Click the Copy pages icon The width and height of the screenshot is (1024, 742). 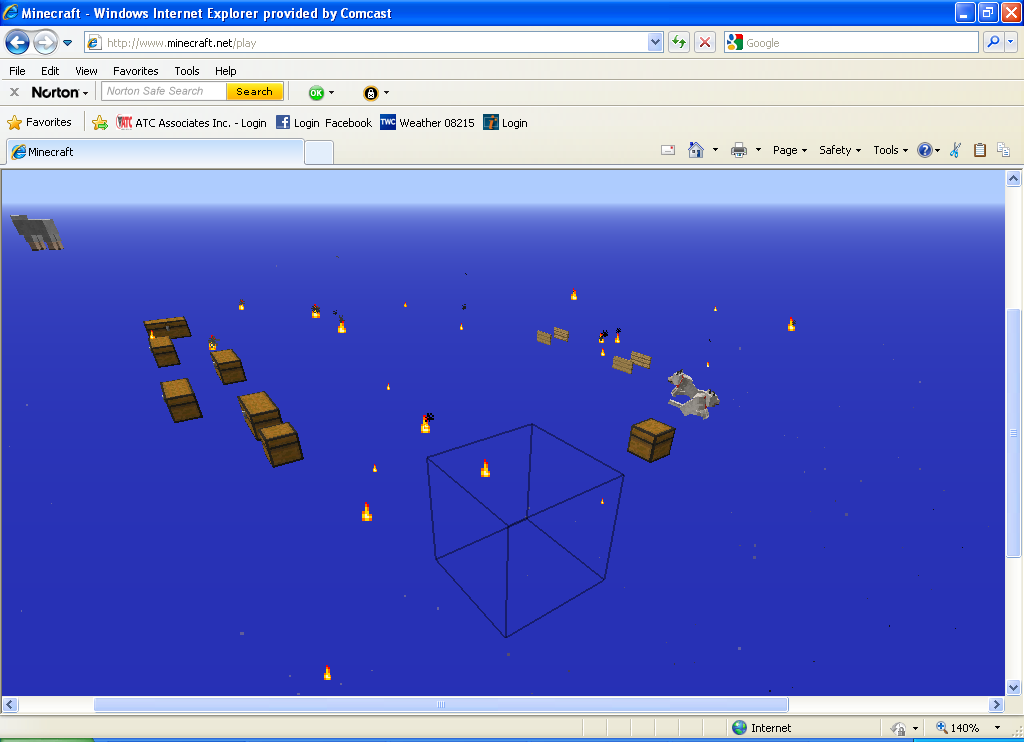pyautogui.click(x=1004, y=150)
